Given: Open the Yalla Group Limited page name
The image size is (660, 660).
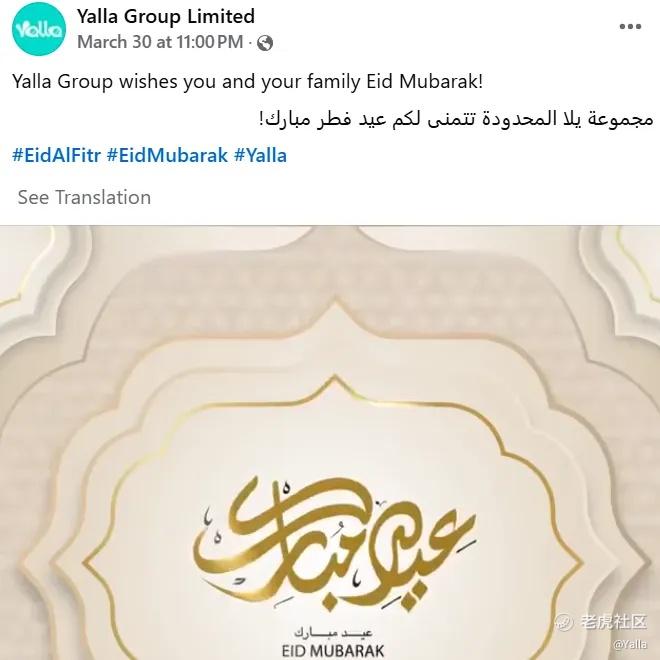Looking at the screenshot, I should point(166,17).
